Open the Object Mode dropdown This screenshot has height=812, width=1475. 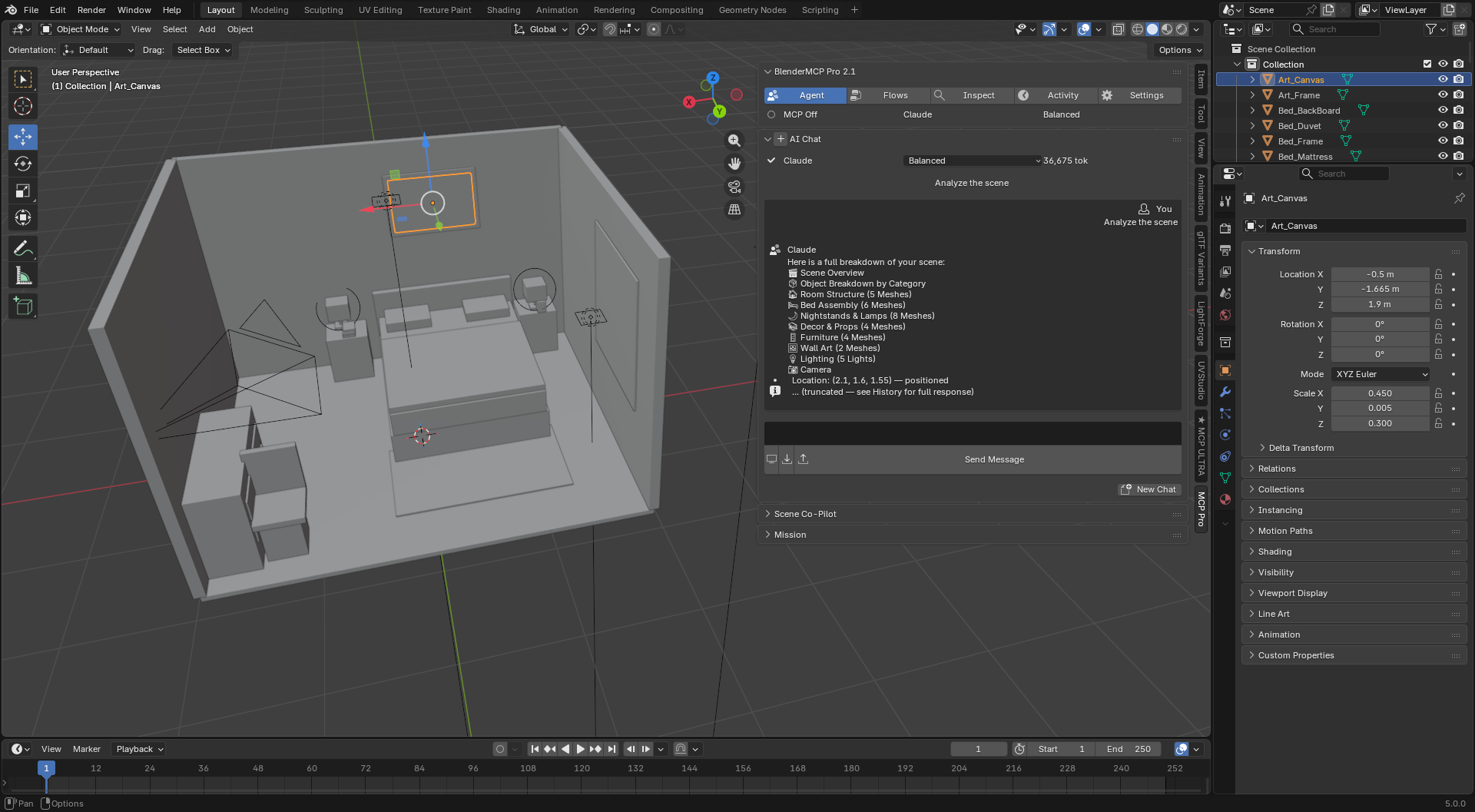tap(81, 29)
